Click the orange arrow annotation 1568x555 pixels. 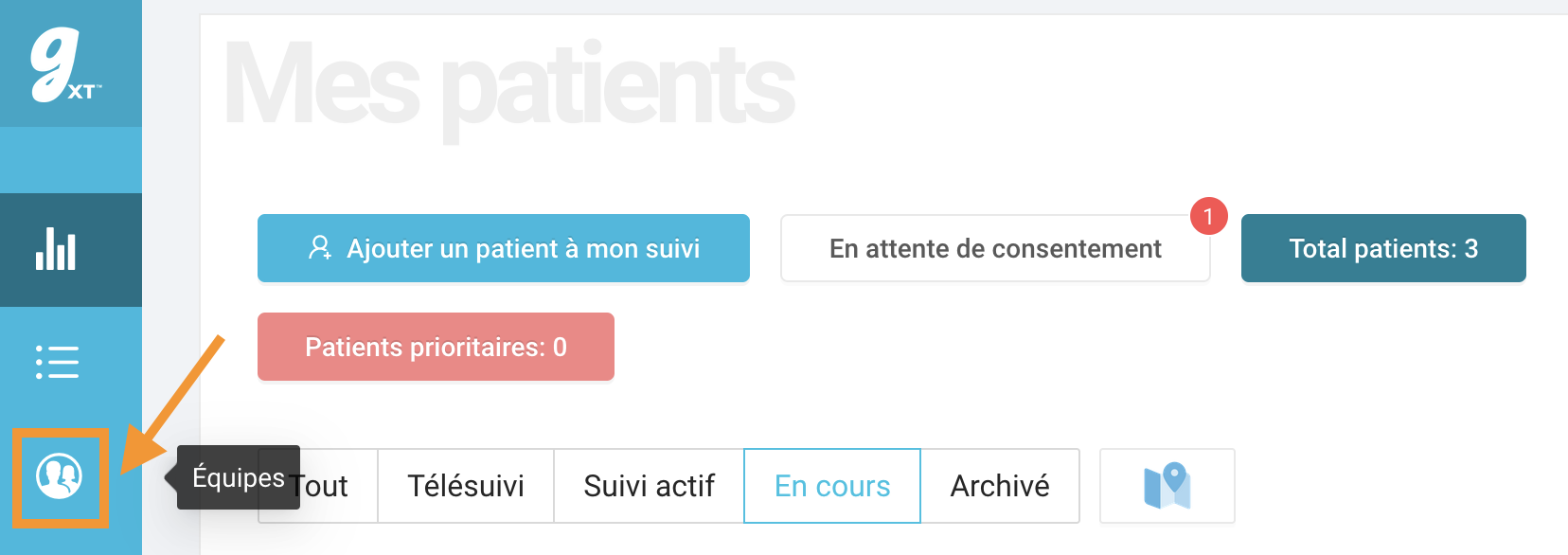click(171, 403)
